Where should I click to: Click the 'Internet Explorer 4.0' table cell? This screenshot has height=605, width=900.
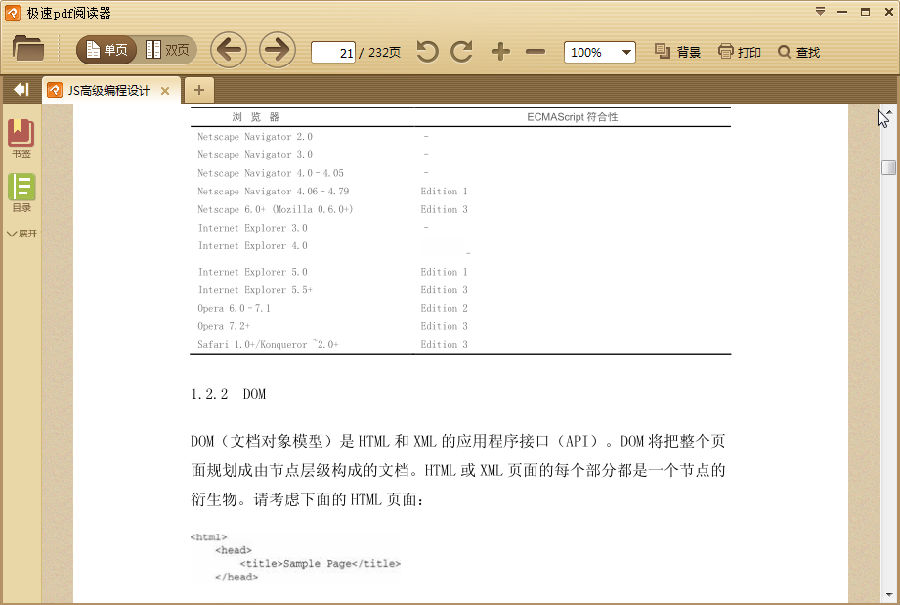pyautogui.click(x=253, y=246)
